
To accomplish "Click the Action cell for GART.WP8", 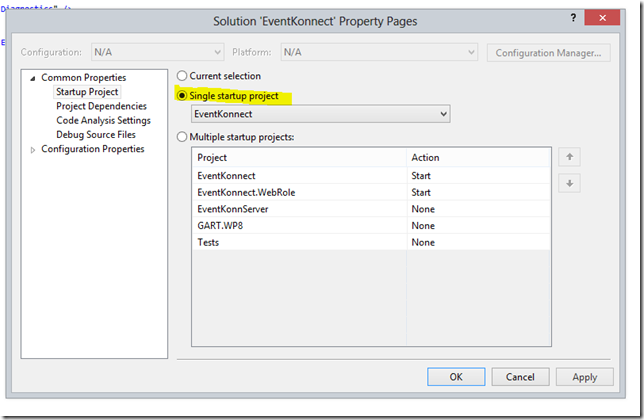I will coord(478,226).
